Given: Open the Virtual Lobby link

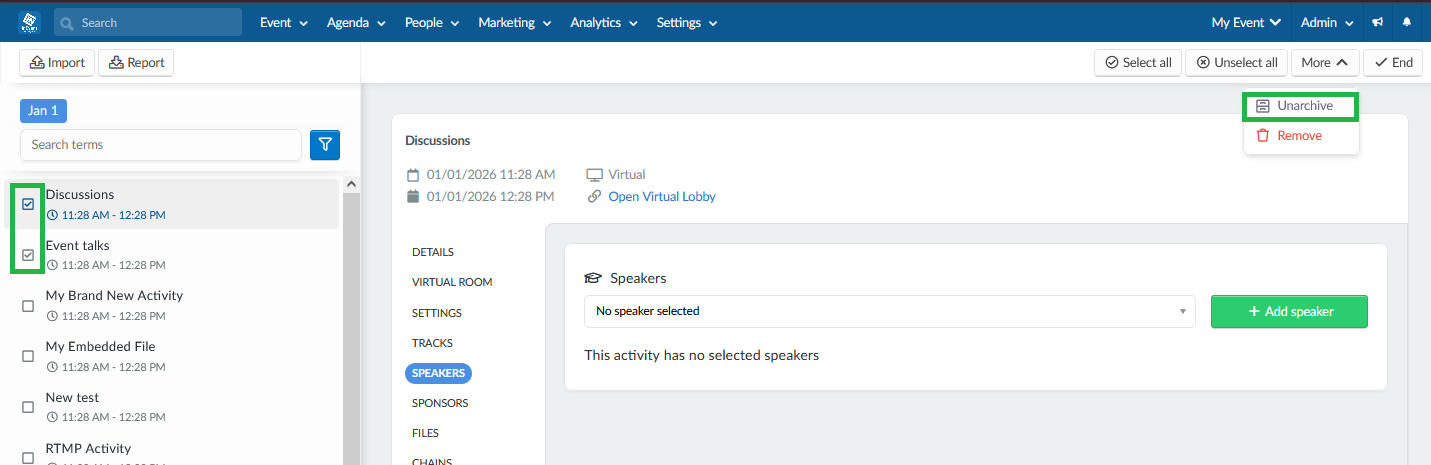Looking at the screenshot, I should tap(662, 196).
